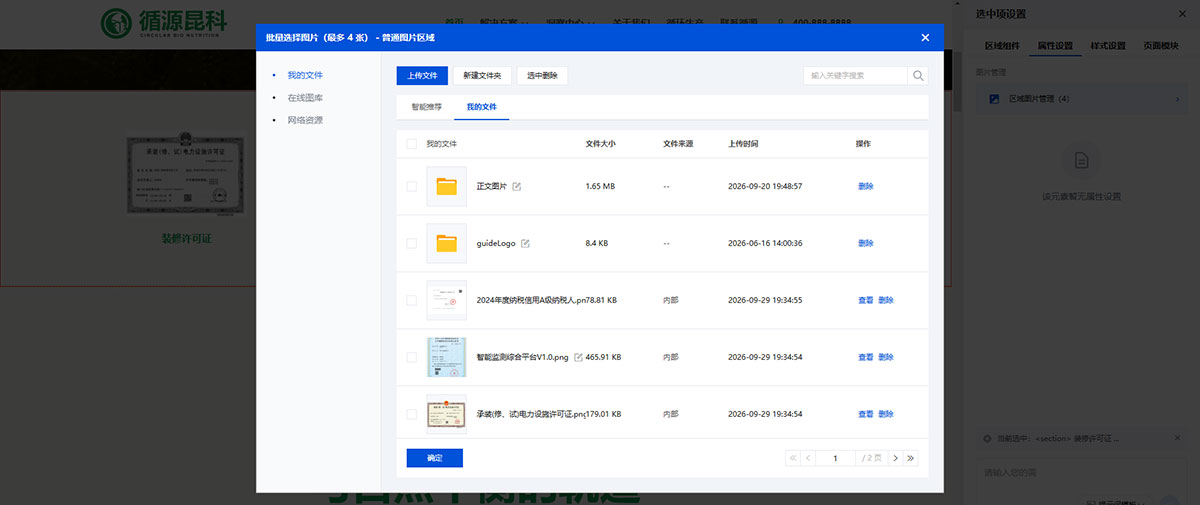Select checkbox for 承装(修、试)电力设施许可证 file
The height and width of the screenshot is (505, 1200).
[x=412, y=414]
